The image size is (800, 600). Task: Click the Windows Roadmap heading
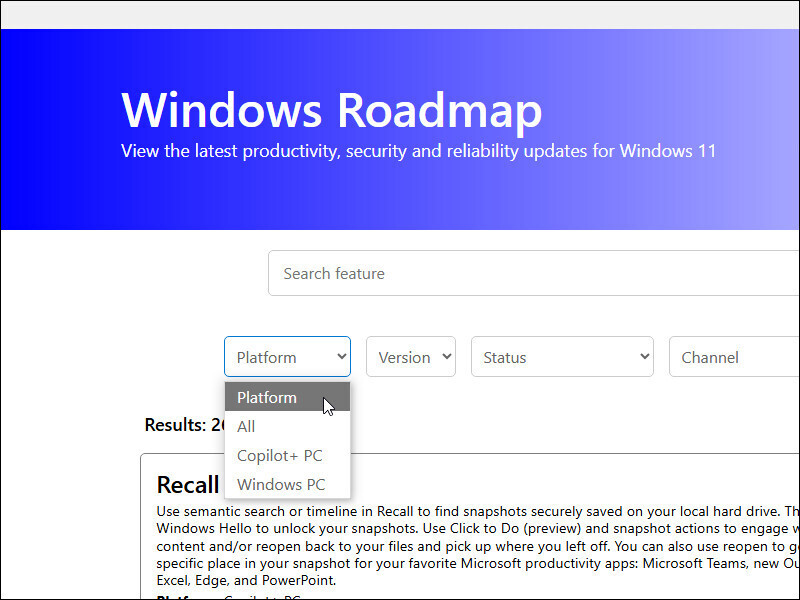tap(331, 111)
